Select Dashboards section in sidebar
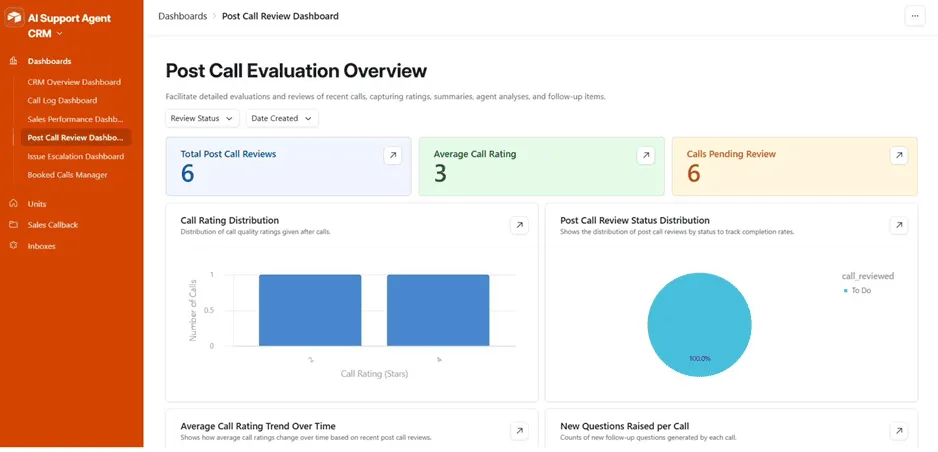The width and height of the screenshot is (938, 452). pyautogui.click(x=49, y=61)
